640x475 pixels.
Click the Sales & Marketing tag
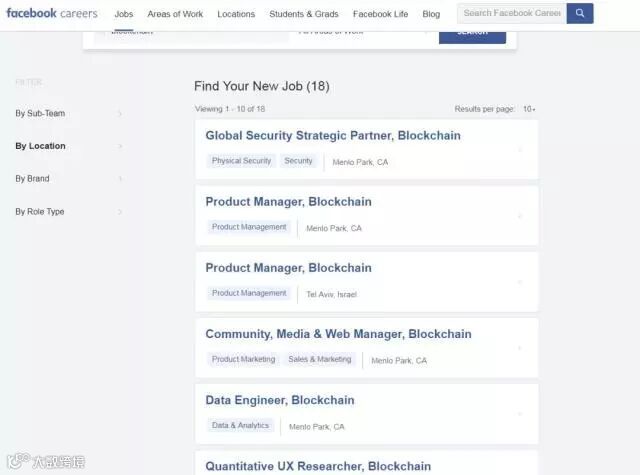(320, 359)
